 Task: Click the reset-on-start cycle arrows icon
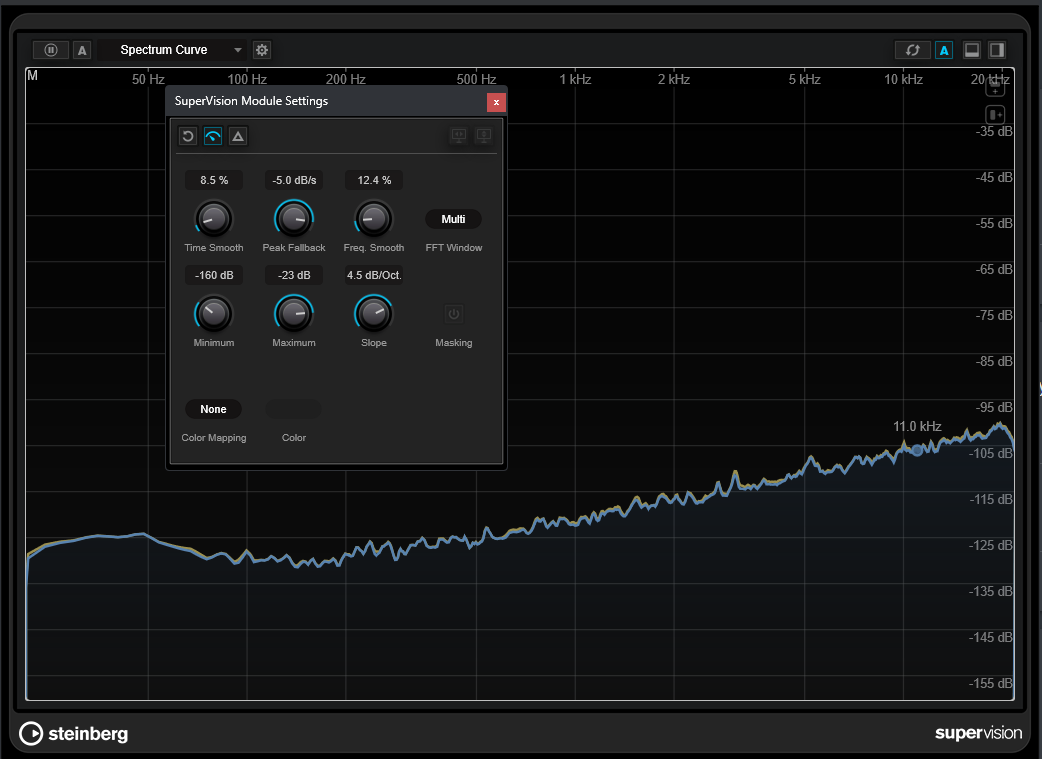912,50
